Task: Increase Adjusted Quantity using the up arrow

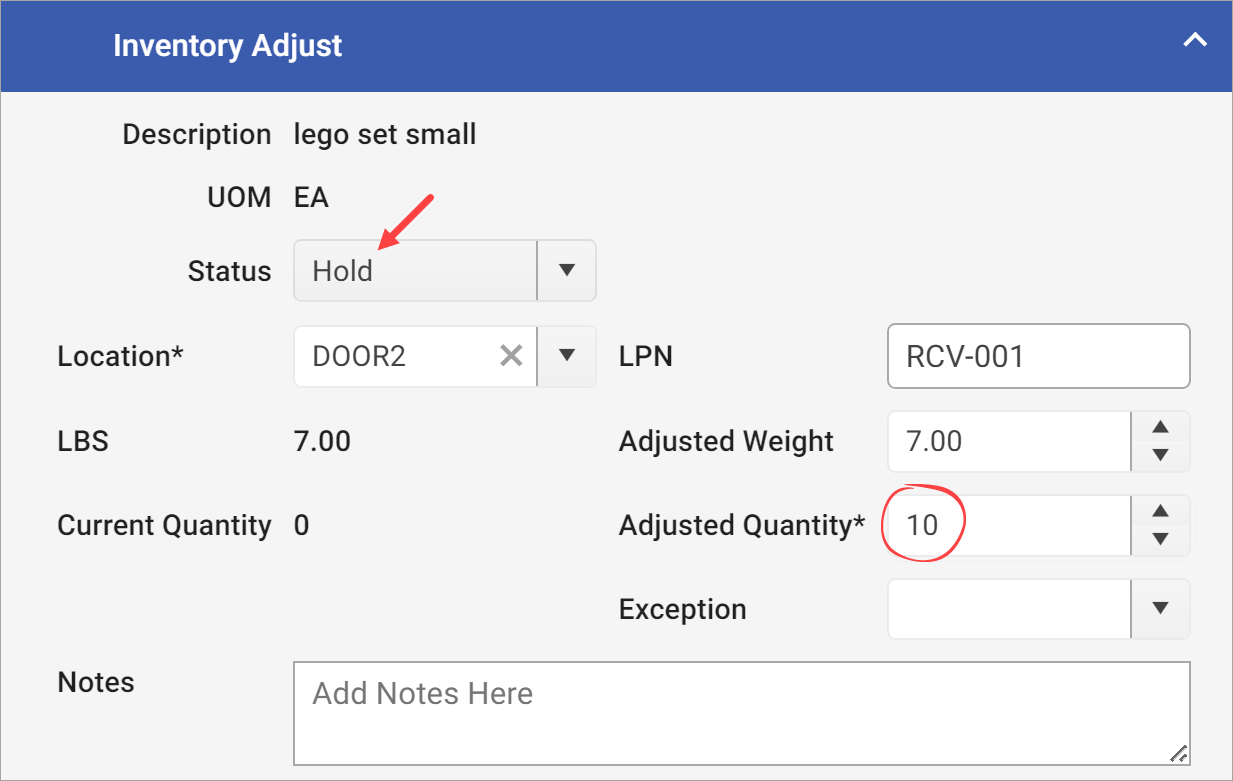Action: pyautogui.click(x=1160, y=512)
